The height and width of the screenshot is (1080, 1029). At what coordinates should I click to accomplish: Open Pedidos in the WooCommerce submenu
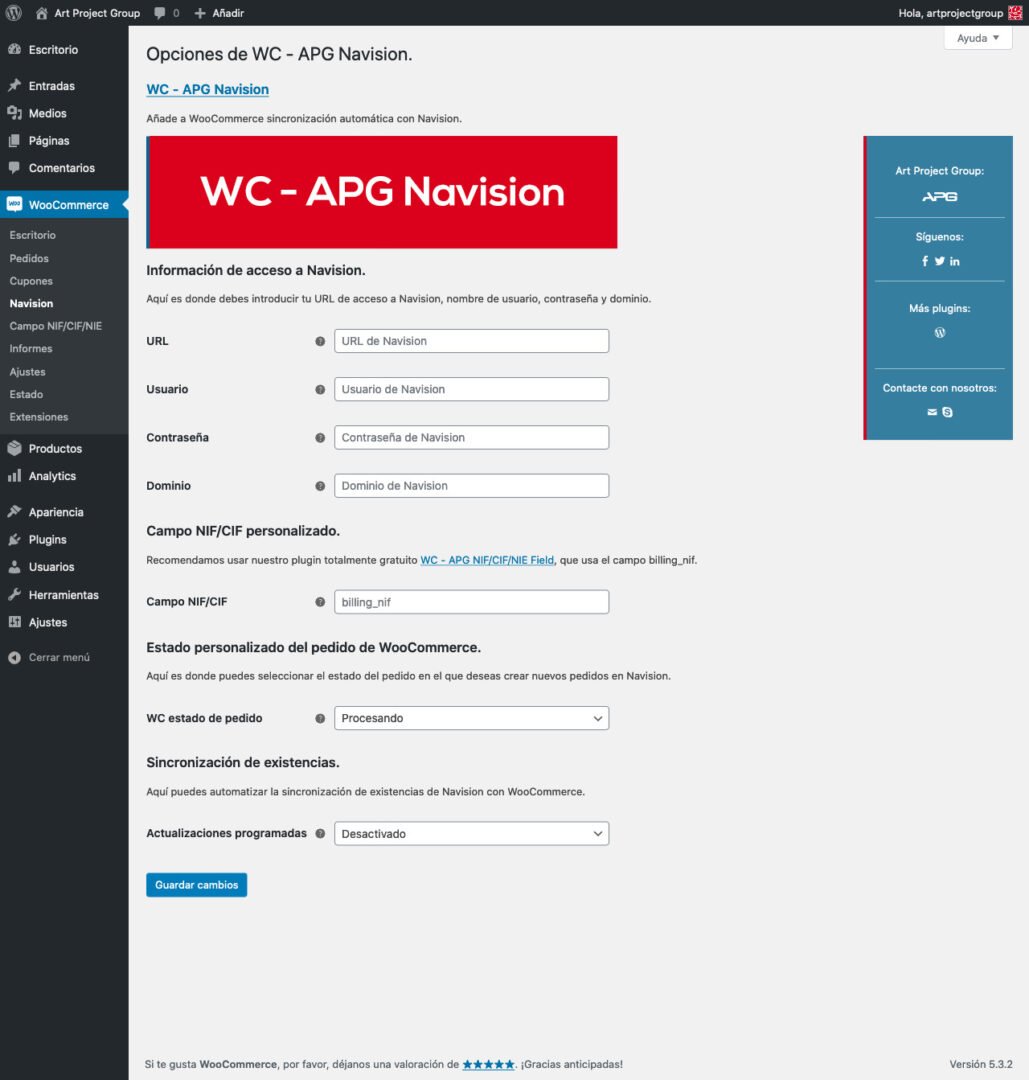(x=29, y=258)
